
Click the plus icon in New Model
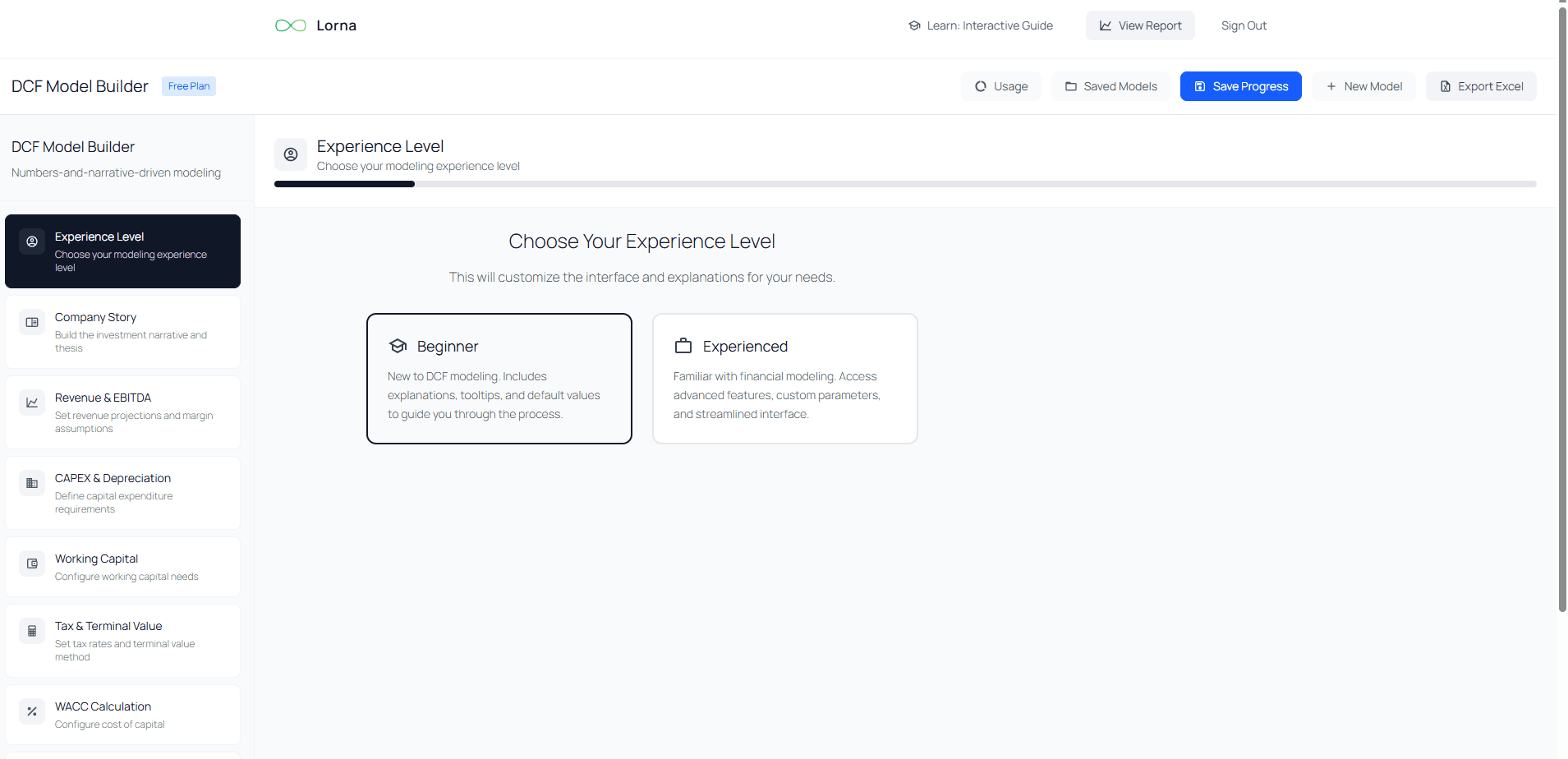[1331, 86]
